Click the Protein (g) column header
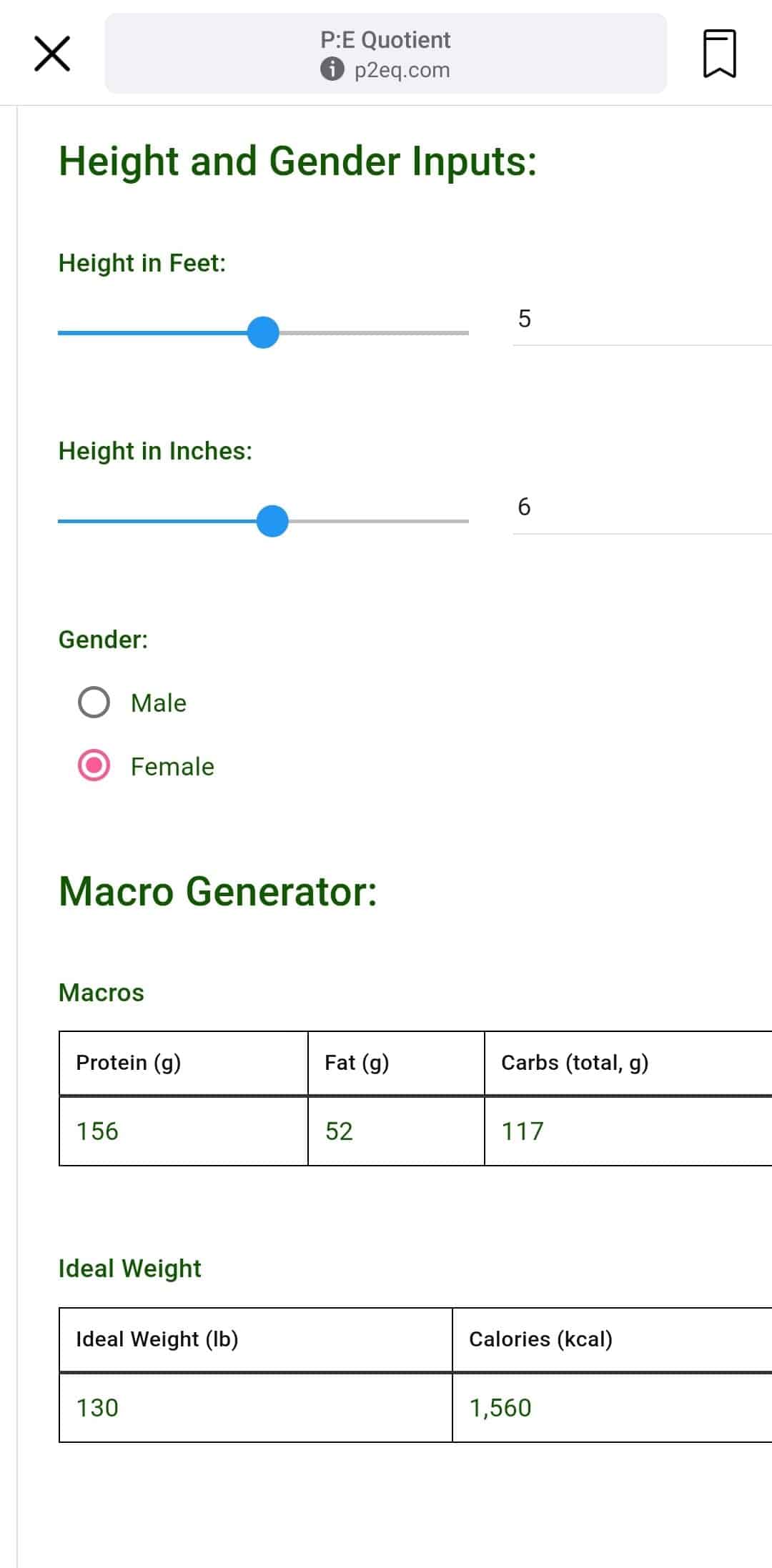 pyautogui.click(x=184, y=1063)
